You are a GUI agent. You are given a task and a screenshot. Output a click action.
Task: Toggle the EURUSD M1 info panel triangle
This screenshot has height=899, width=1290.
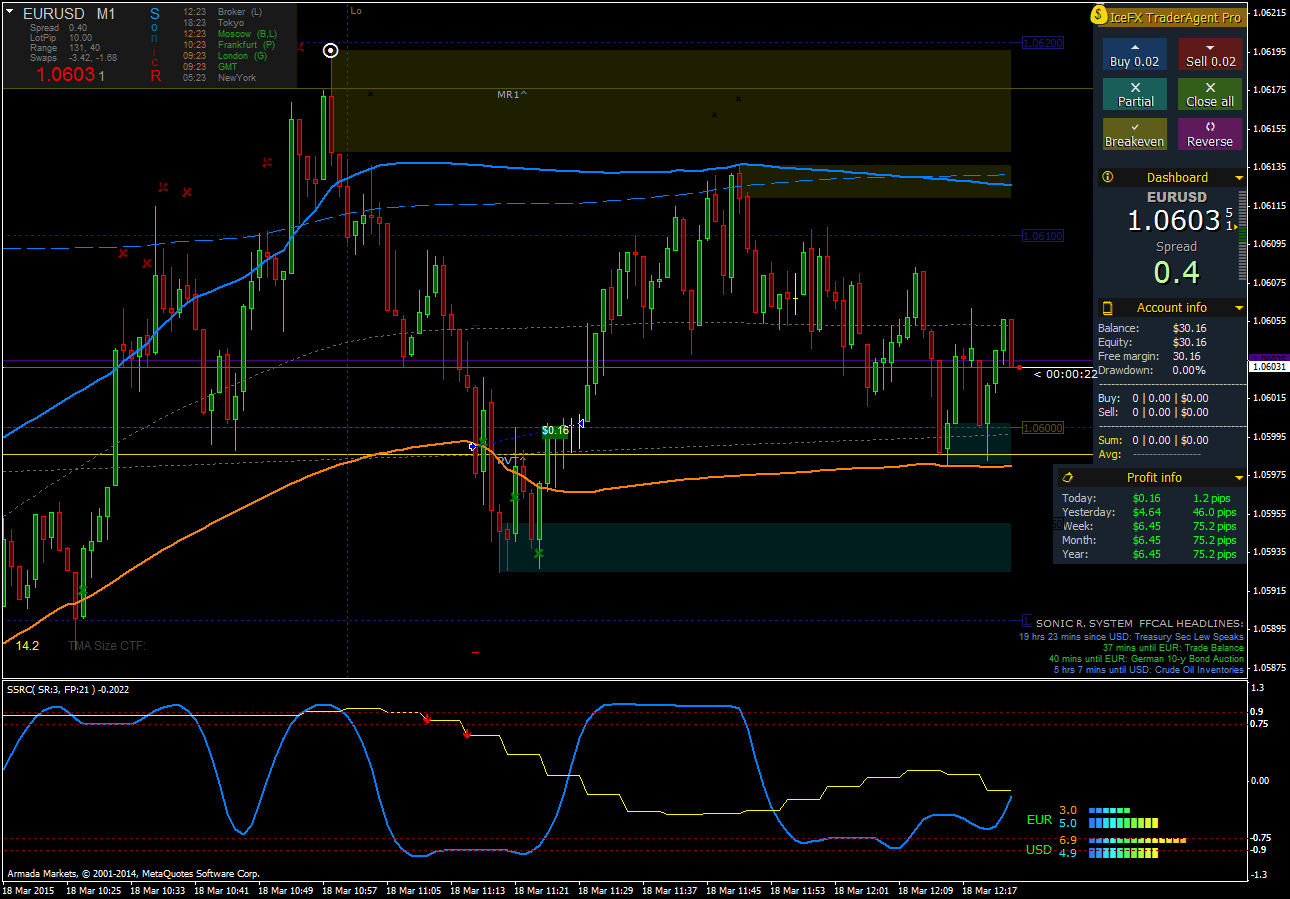pos(10,13)
